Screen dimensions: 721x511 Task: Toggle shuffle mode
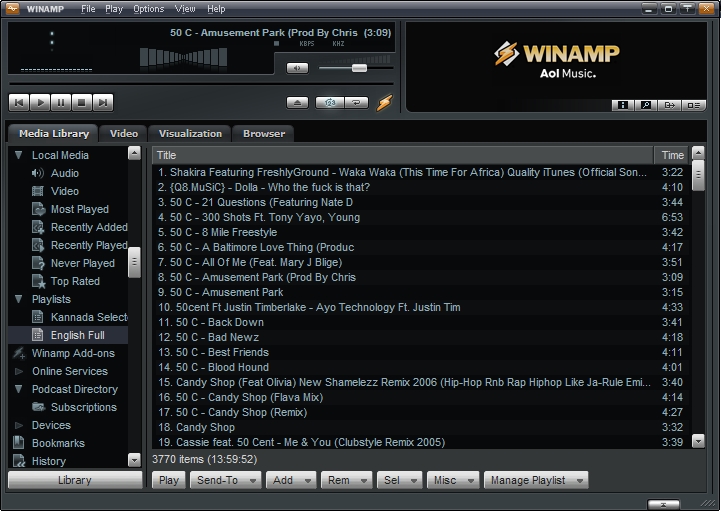(329, 102)
